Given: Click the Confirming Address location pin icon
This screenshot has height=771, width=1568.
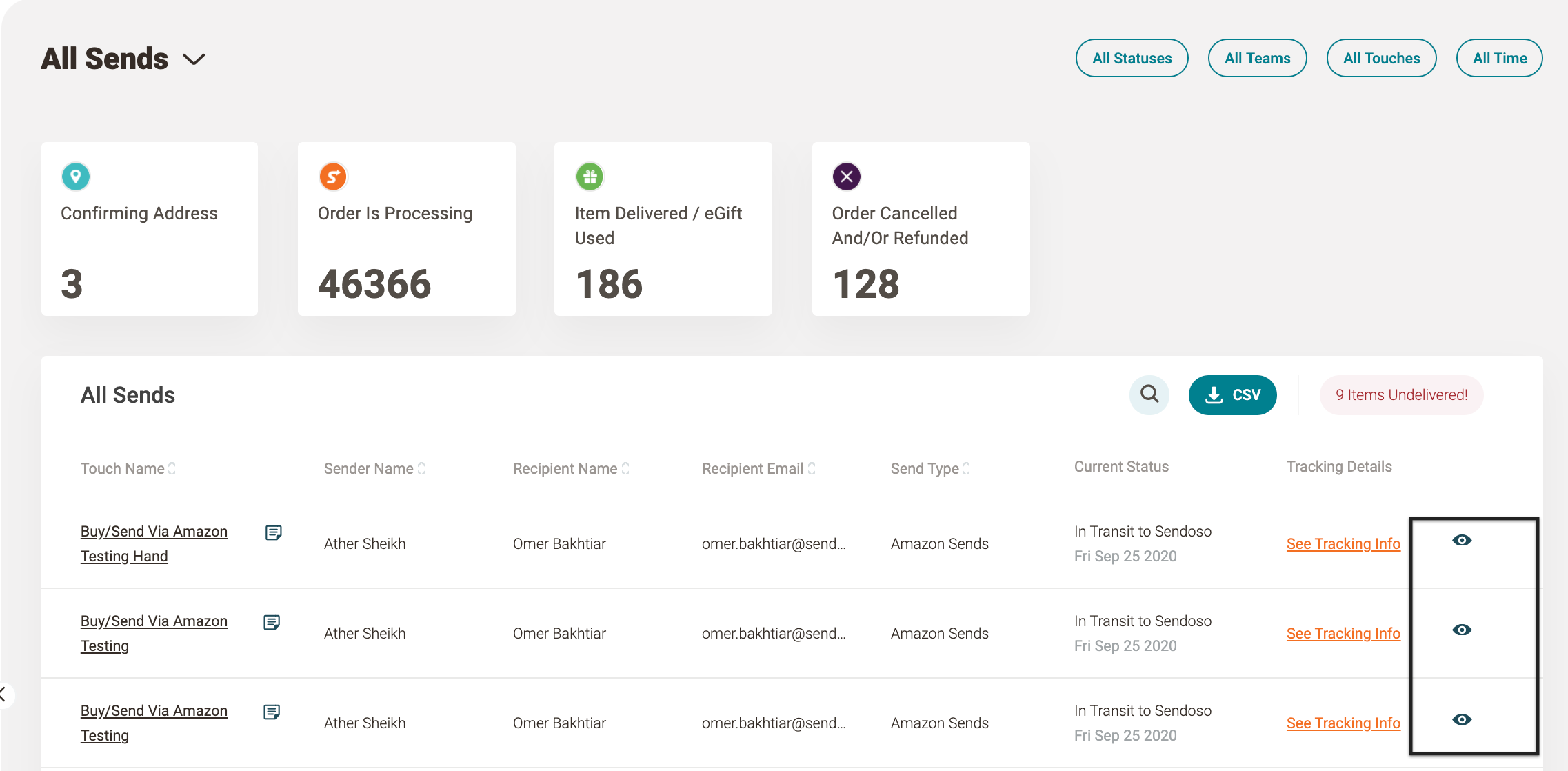Looking at the screenshot, I should coord(76,177).
